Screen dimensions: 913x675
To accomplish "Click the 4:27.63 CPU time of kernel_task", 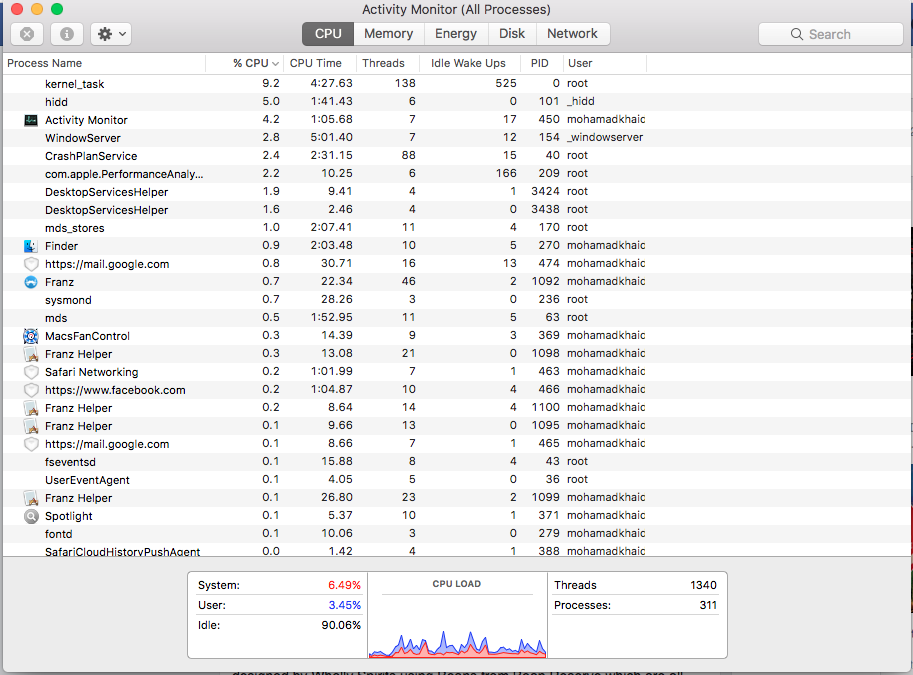I will [x=331, y=83].
